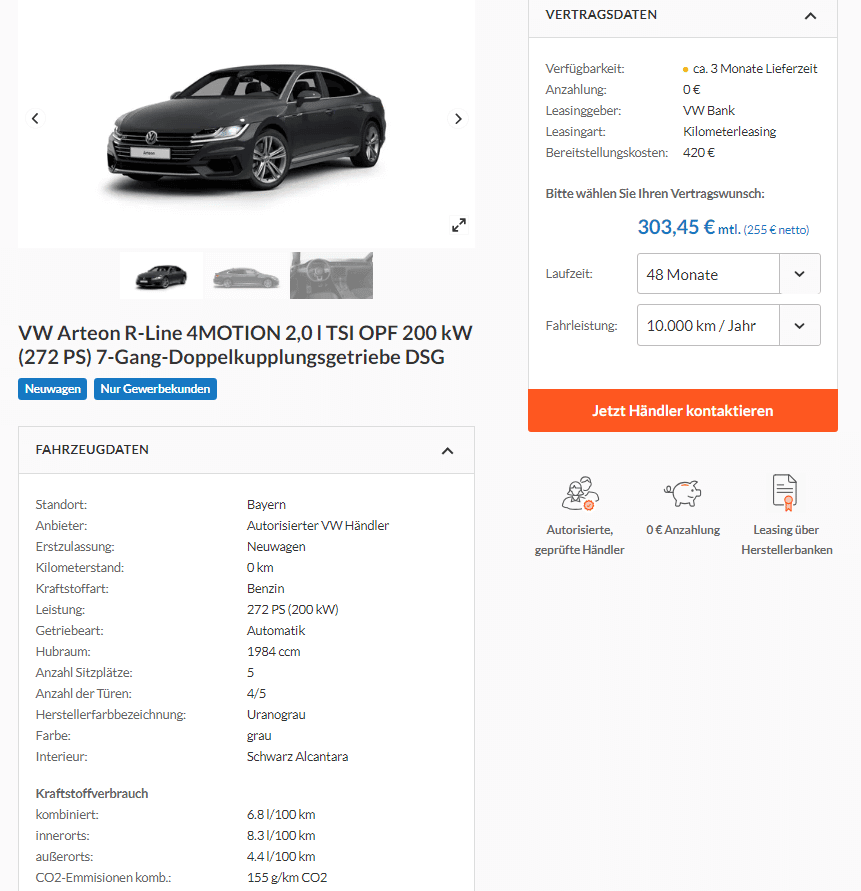Select the interior dashboard thumbnail

(331, 276)
